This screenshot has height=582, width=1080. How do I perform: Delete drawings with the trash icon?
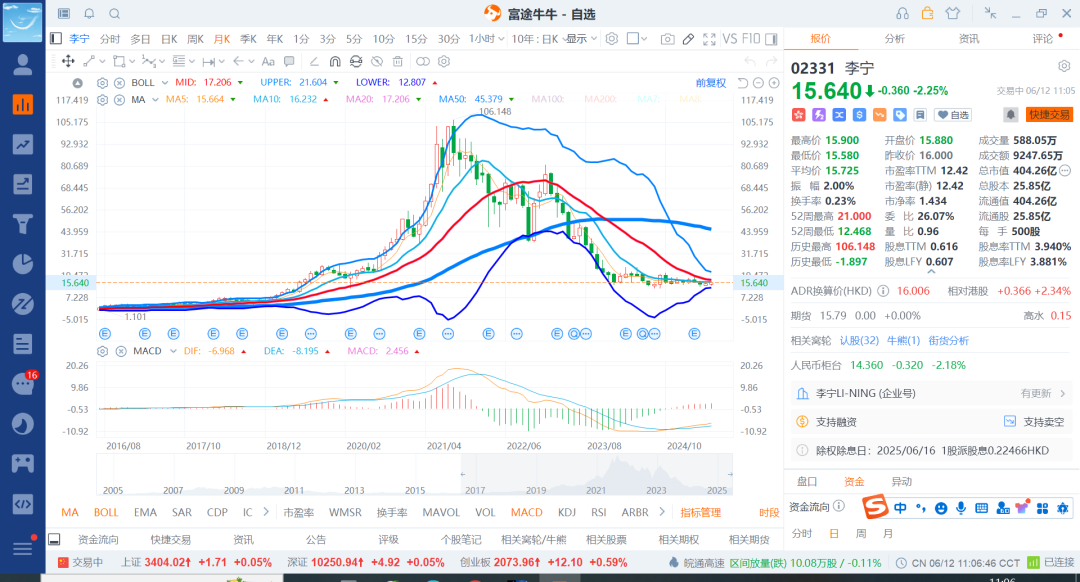[x=397, y=61]
